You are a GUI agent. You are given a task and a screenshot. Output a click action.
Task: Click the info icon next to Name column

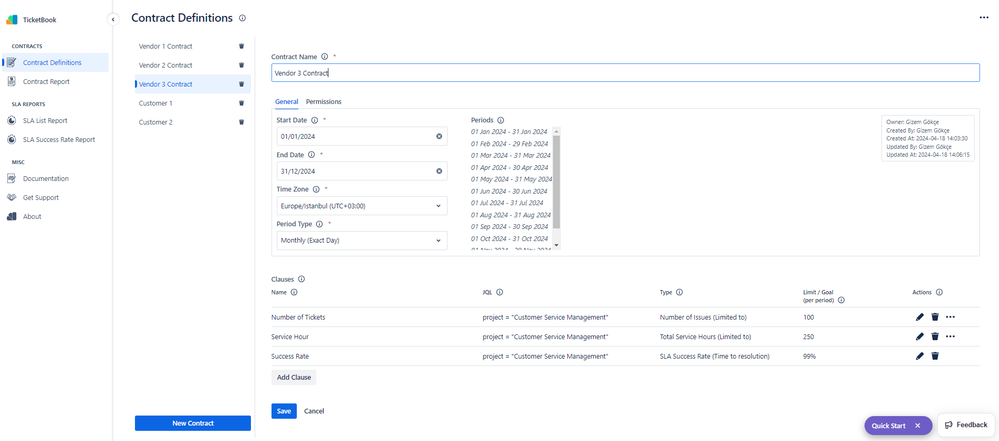point(294,293)
